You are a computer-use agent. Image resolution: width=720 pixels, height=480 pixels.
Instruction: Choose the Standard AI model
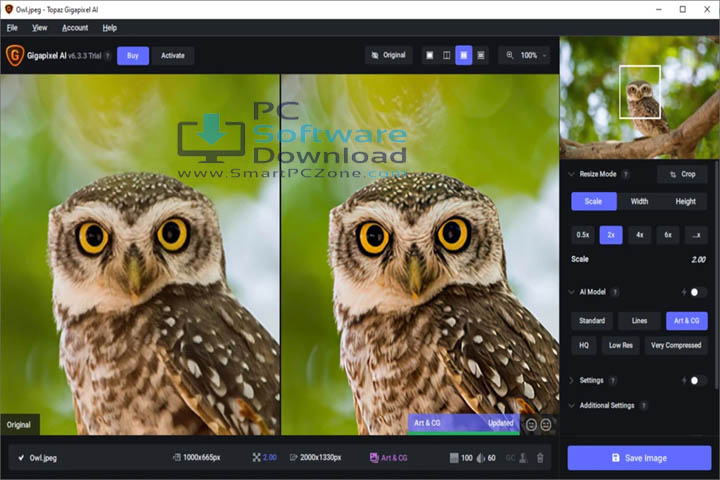(x=592, y=321)
